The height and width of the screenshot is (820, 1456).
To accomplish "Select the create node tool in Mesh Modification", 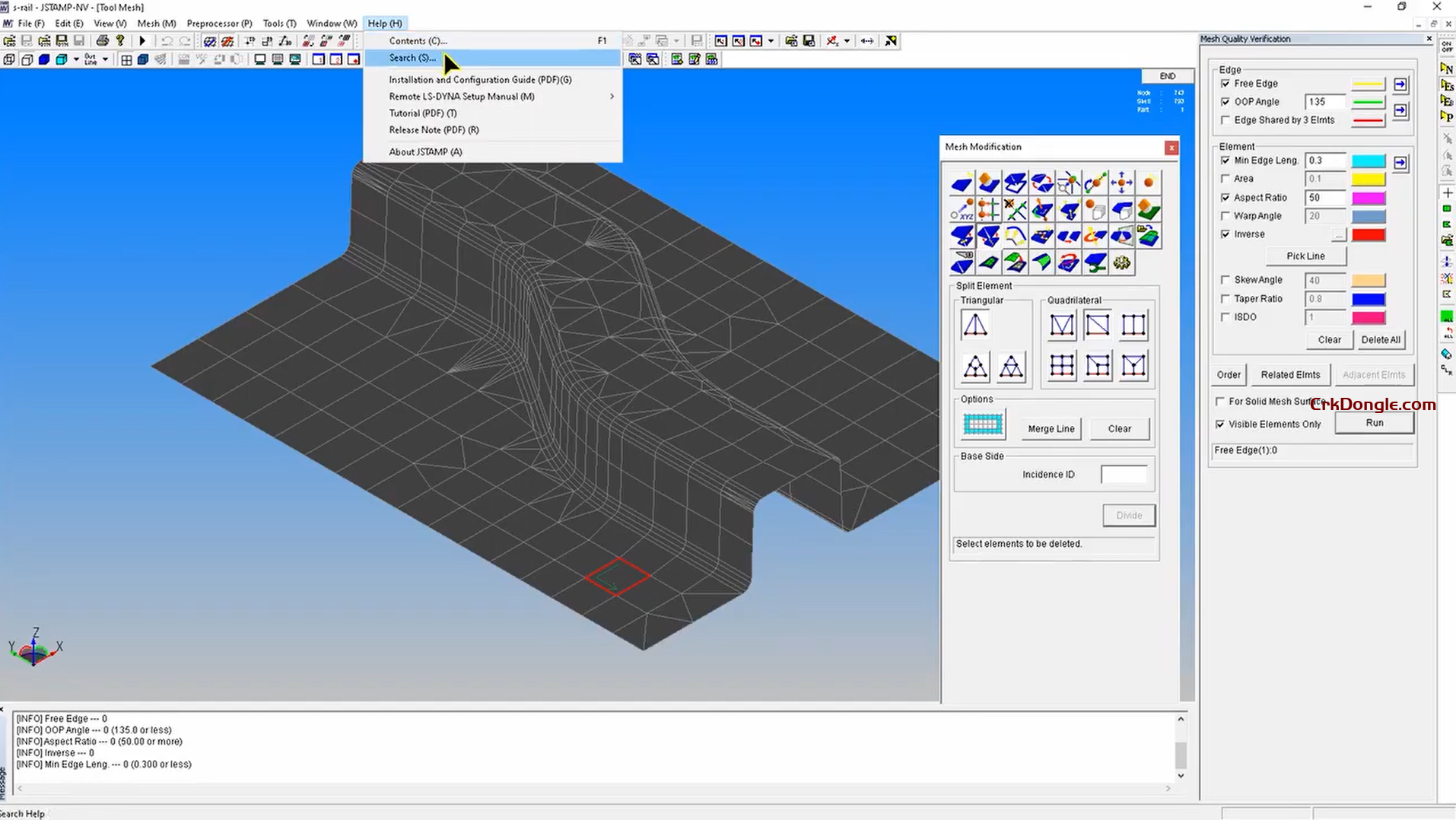I will click(x=1149, y=182).
